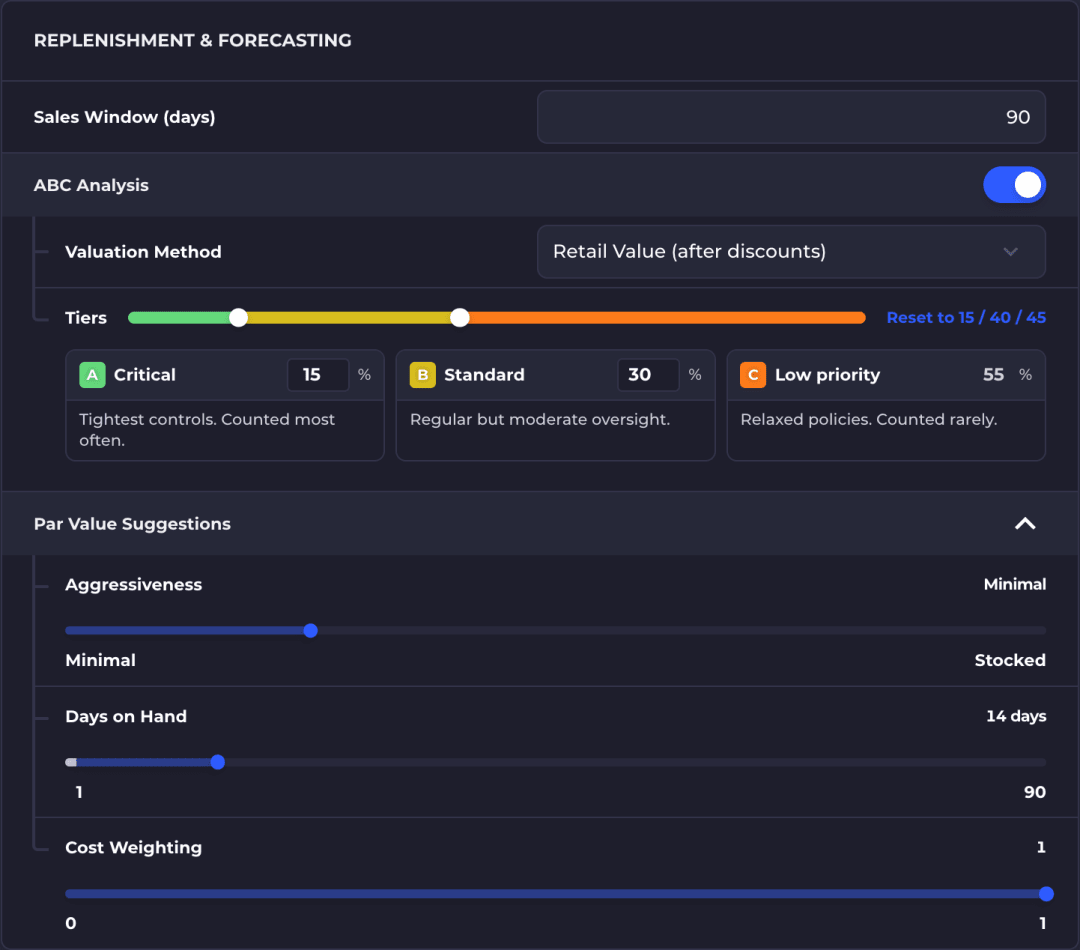Click the green A tier badge icon
The height and width of the screenshot is (950, 1080).
click(x=92, y=375)
